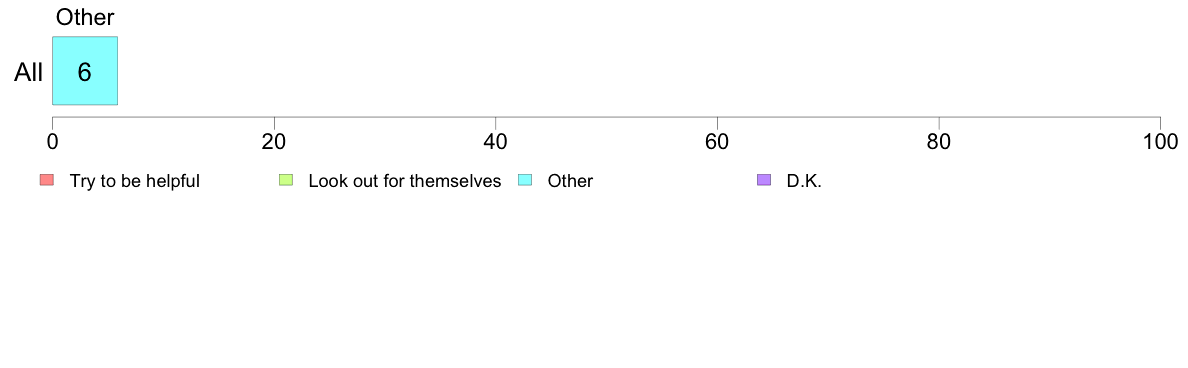Click the 0 axis tick label

coord(52,142)
